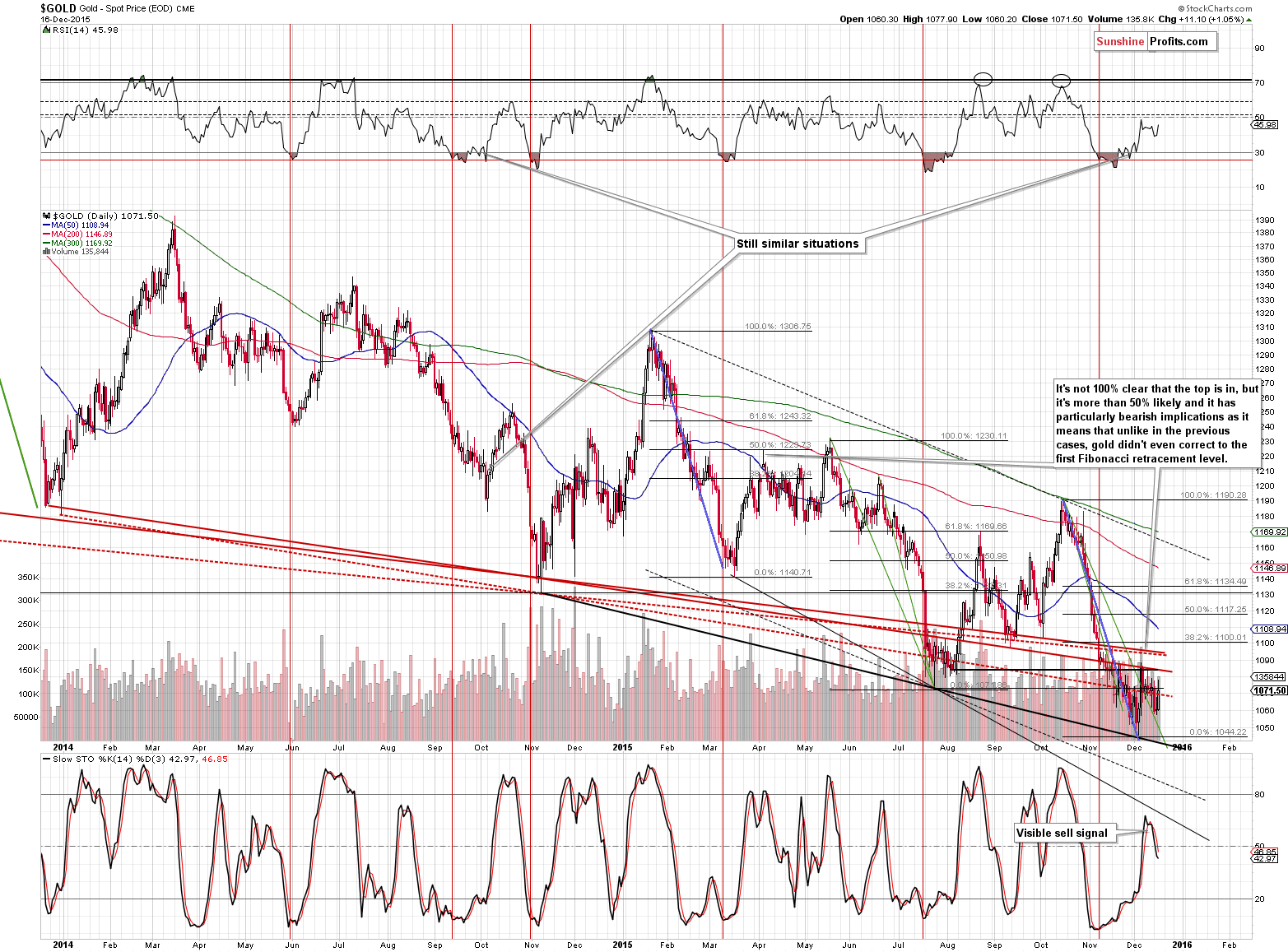The width and height of the screenshot is (1288, 952).
Task: Click the 'Volume 135,844' legend entry
Action: coord(76,252)
